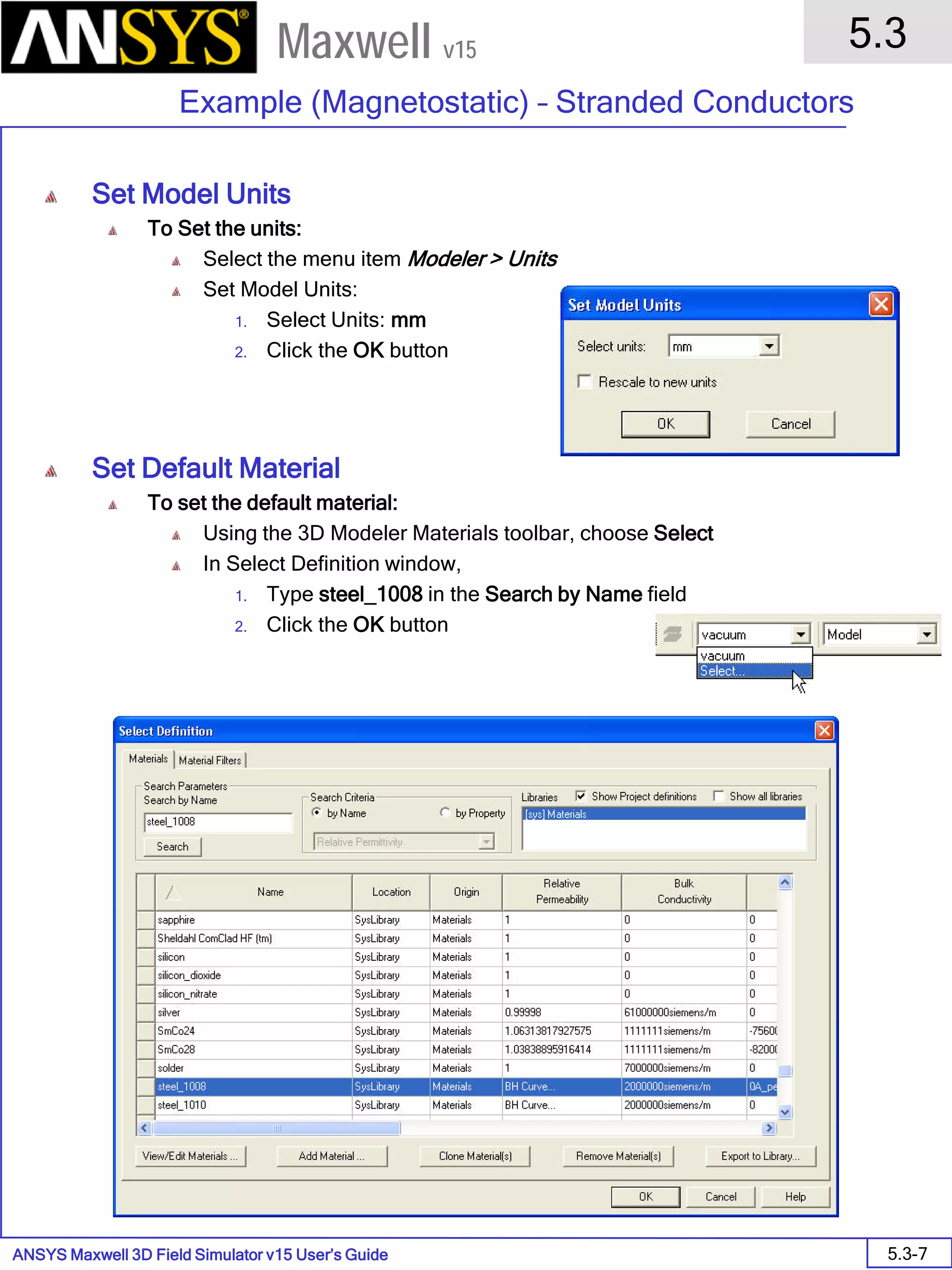The height and width of the screenshot is (1270, 952).
Task: Click the sort triangle in Name header
Action: pos(173,891)
